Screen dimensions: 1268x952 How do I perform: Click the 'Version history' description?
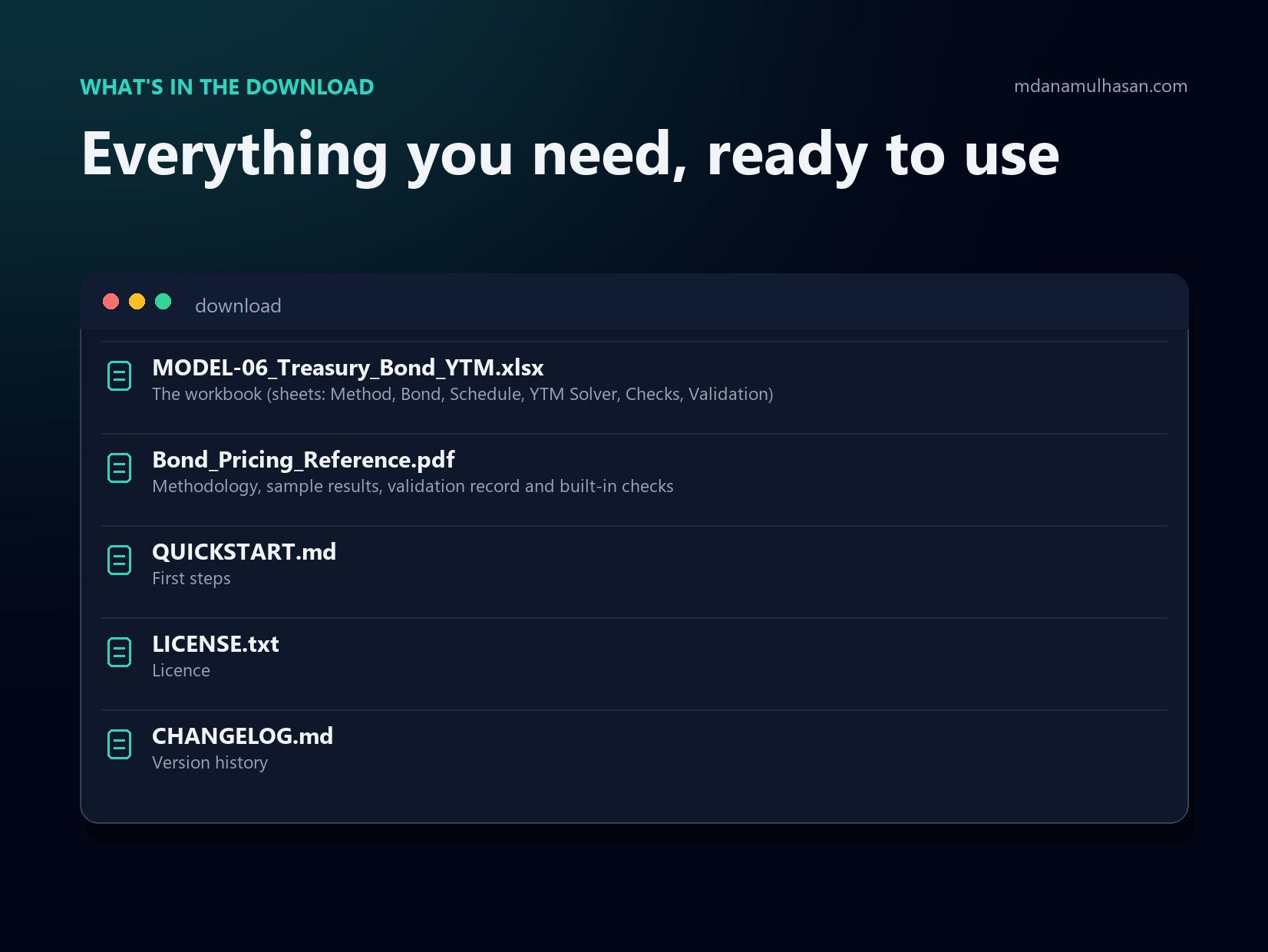click(x=210, y=762)
